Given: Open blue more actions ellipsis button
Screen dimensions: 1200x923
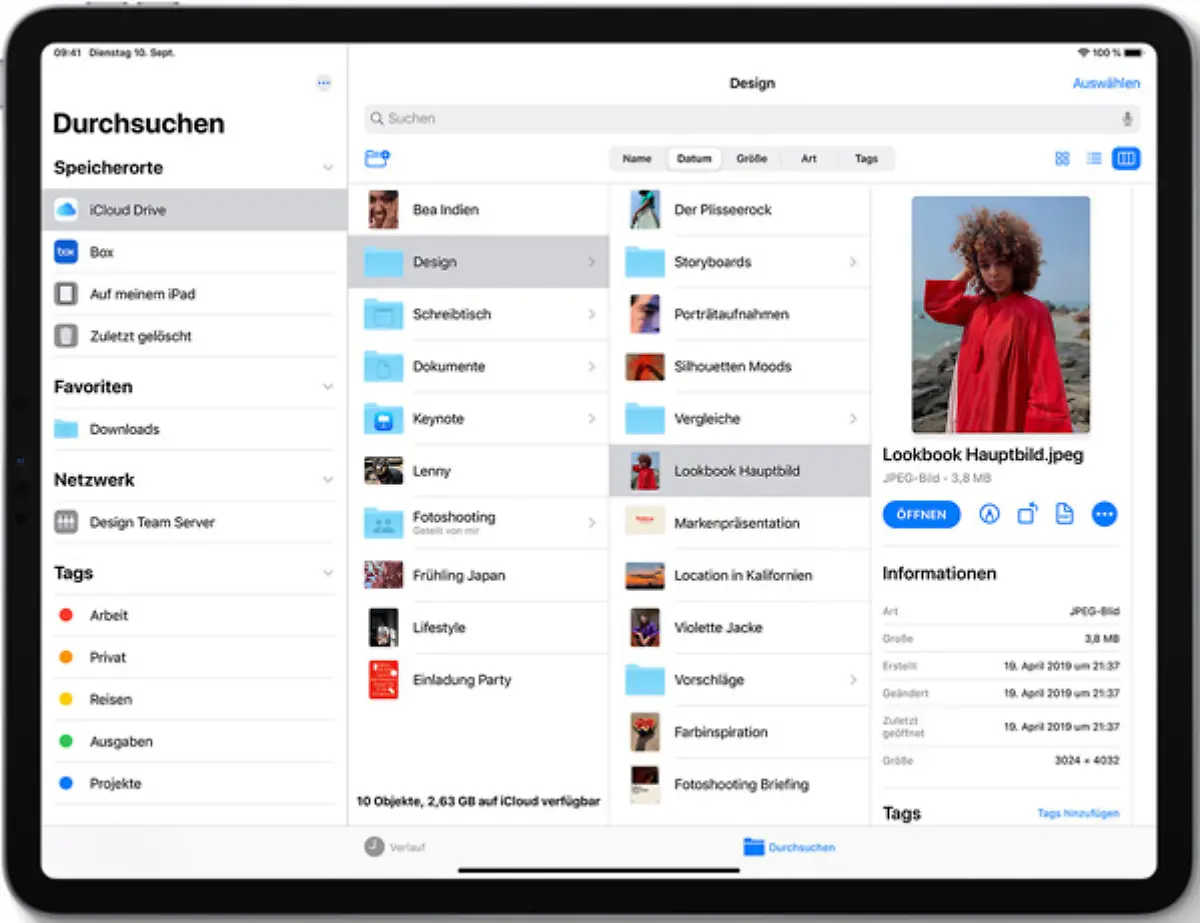Looking at the screenshot, I should coord(1104,514).
